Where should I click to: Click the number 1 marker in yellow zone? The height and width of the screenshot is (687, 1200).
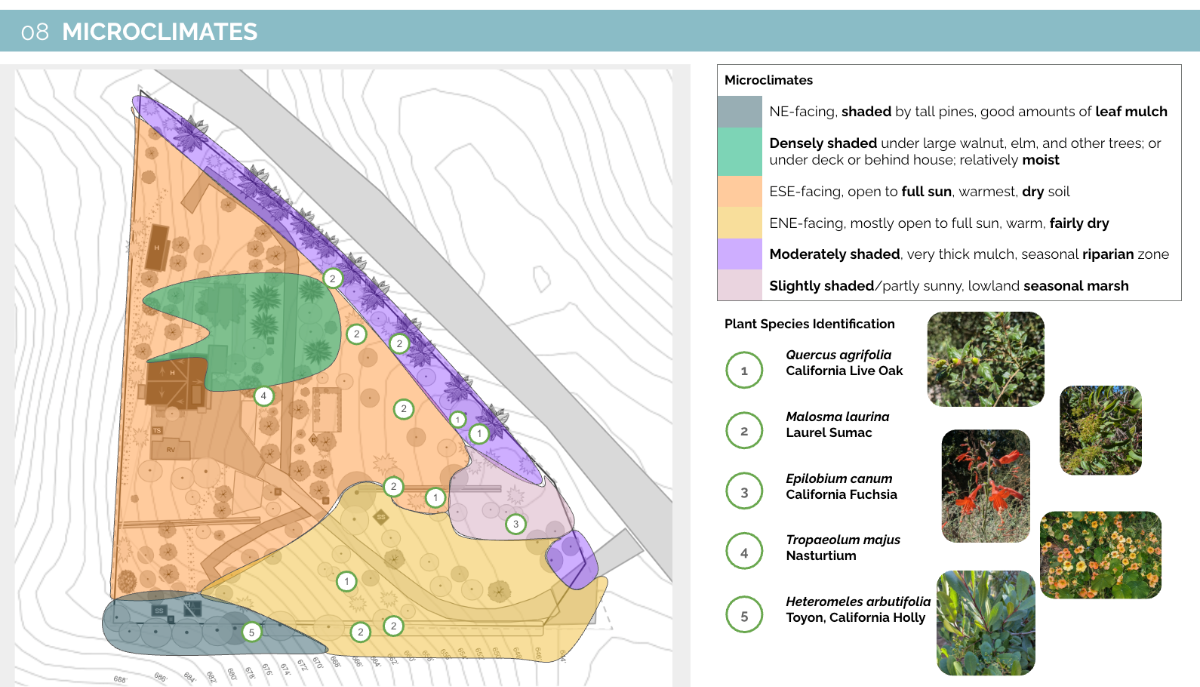click(345, 580)
